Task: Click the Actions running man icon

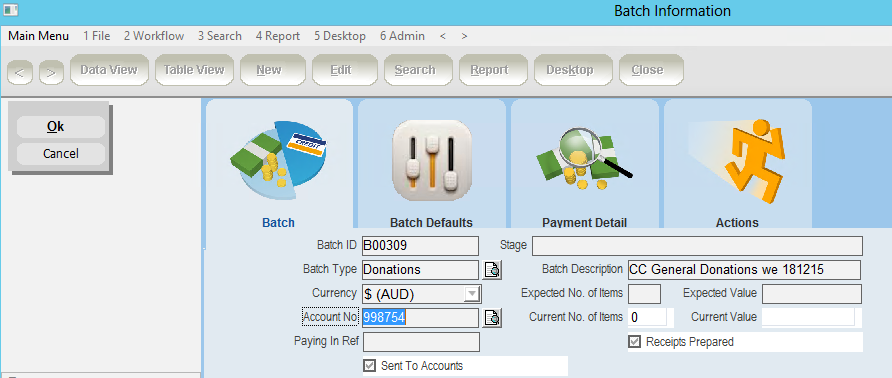Action: pyautogui.click(x=738, y=158)
